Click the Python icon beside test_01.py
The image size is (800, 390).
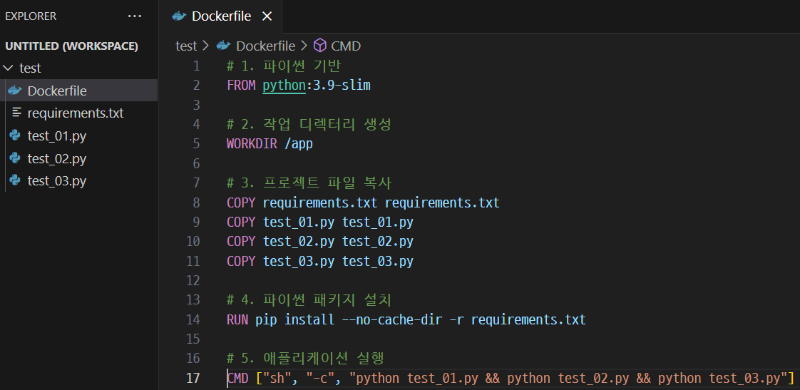tap(15, 136)
